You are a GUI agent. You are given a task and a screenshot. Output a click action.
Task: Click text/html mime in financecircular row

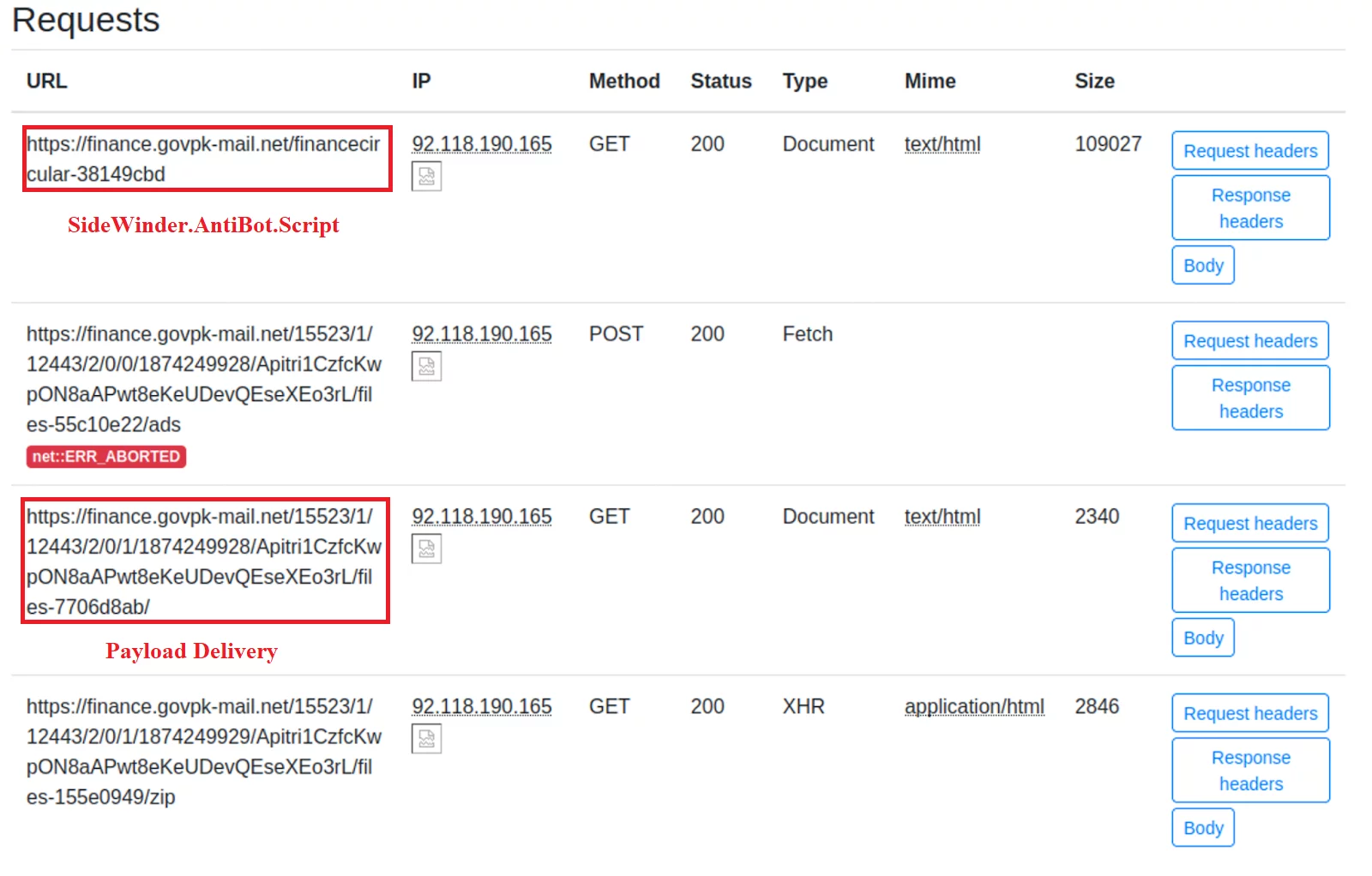[x=942, y=144]
